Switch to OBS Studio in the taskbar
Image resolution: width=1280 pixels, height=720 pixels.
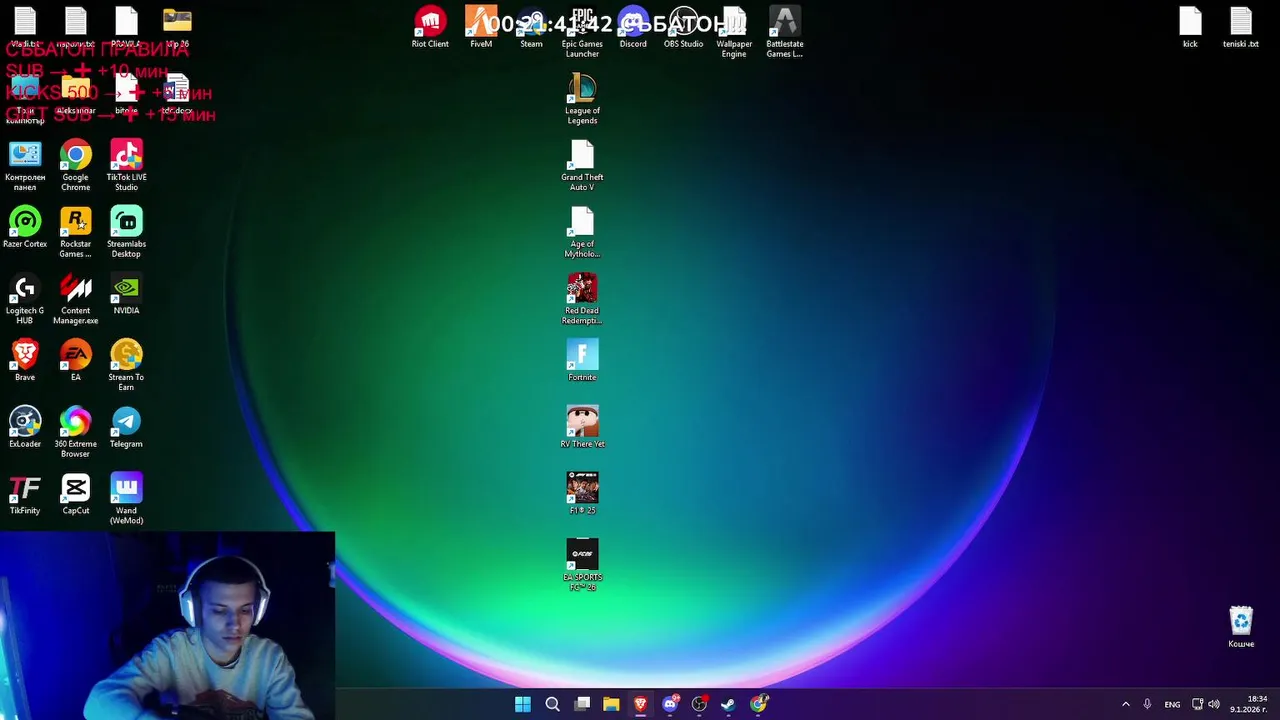pyautogui.click(x=699, y=704)
